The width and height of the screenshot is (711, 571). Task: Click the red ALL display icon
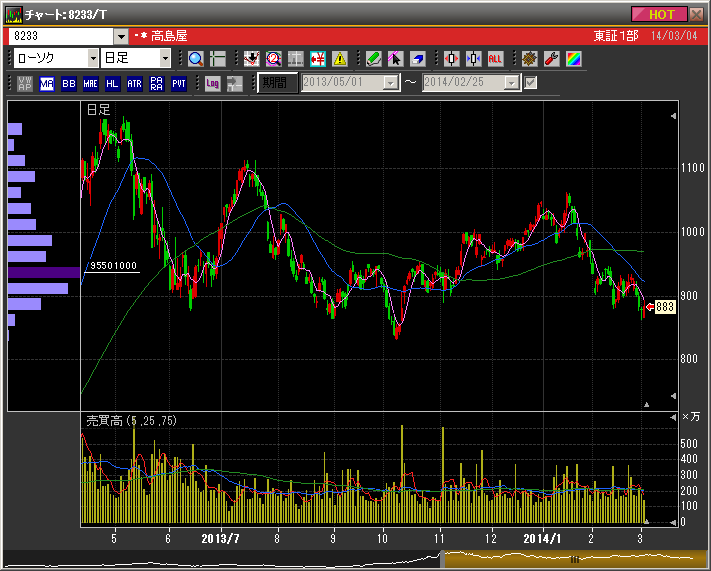click(x=496, y=58)
